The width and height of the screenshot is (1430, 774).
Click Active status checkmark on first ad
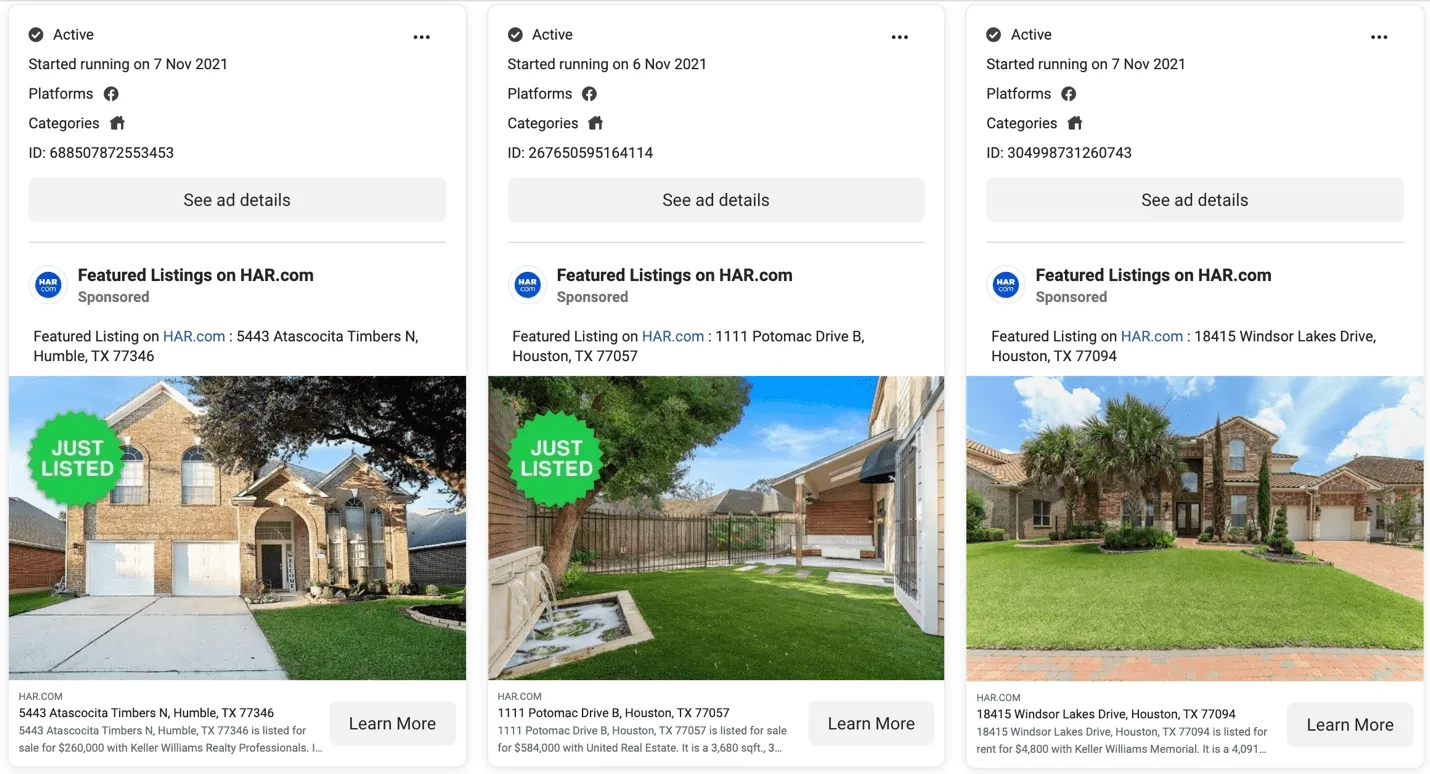pyautogui.click(x=36, y=35)
